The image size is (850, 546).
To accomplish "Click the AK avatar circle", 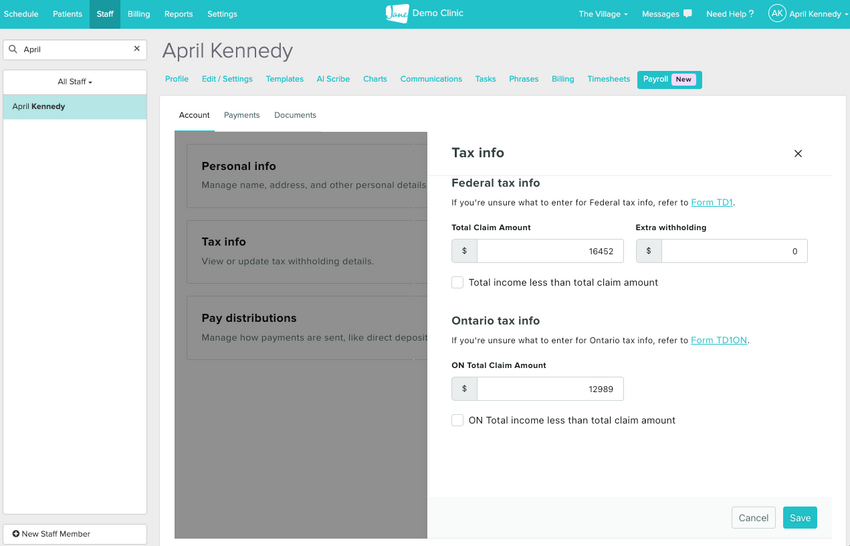I will coord(777,14).
